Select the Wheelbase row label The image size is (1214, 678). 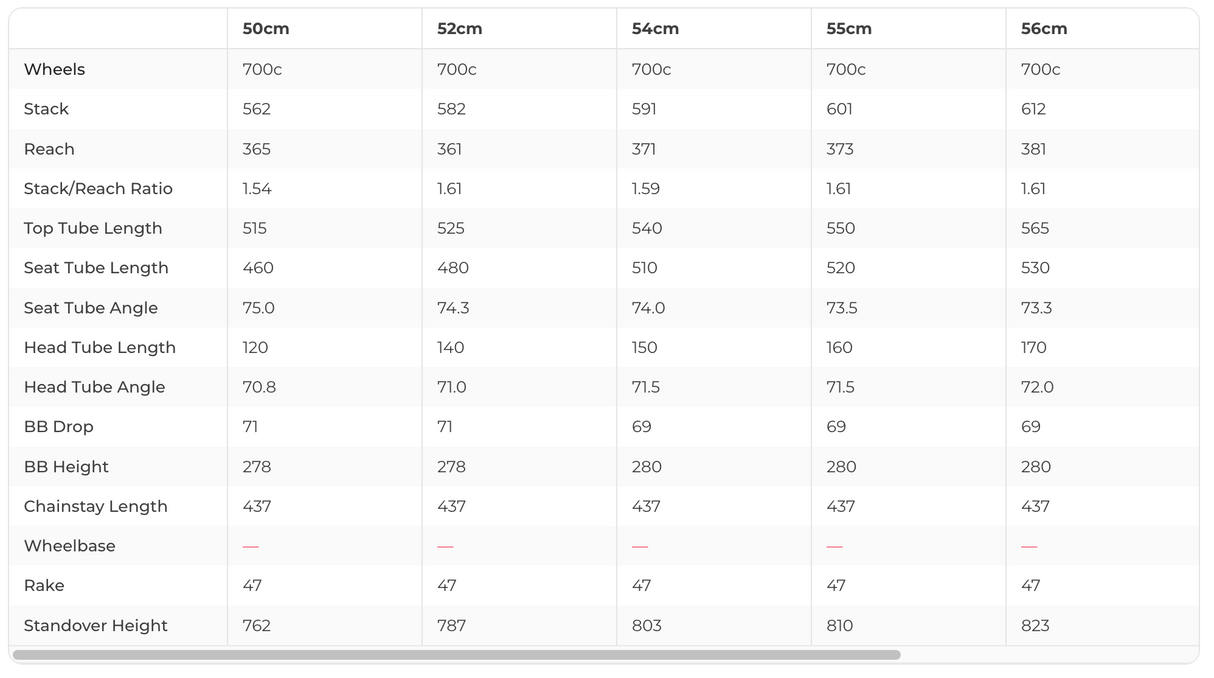[x=70, y=546]
